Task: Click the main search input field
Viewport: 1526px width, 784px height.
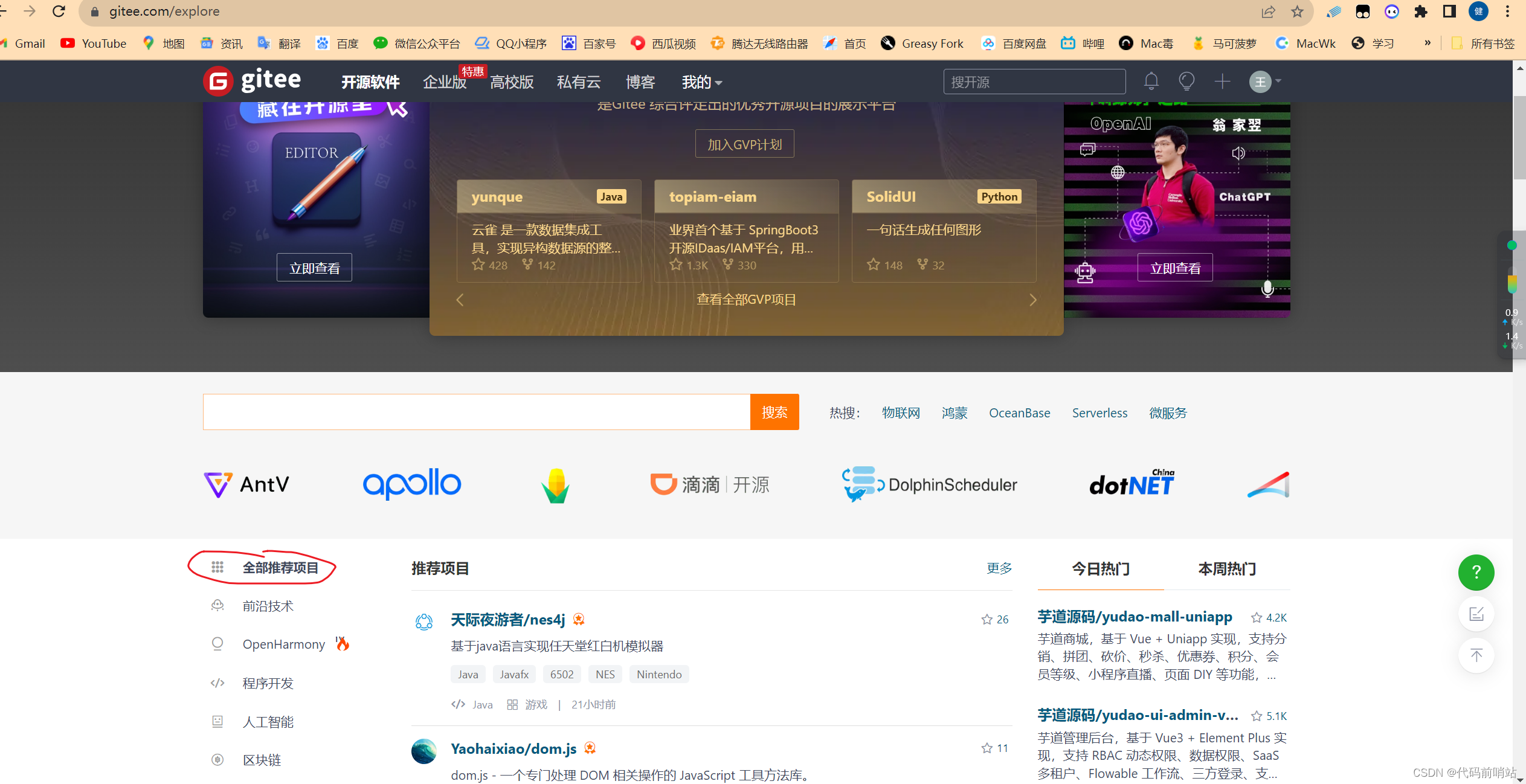Action: [x=477, y=412]
